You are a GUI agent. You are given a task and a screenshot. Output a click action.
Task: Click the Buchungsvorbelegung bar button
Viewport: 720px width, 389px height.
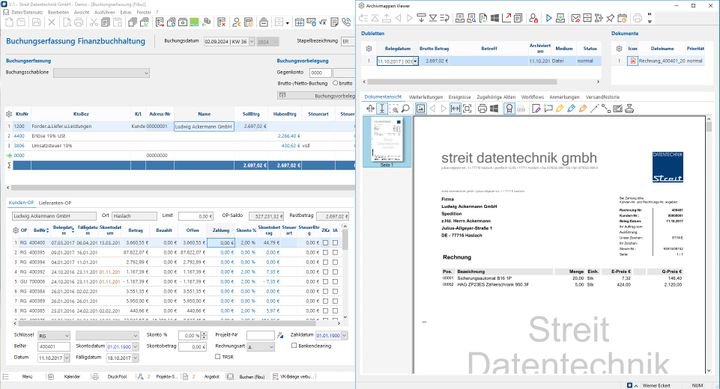tap(317, 96)
